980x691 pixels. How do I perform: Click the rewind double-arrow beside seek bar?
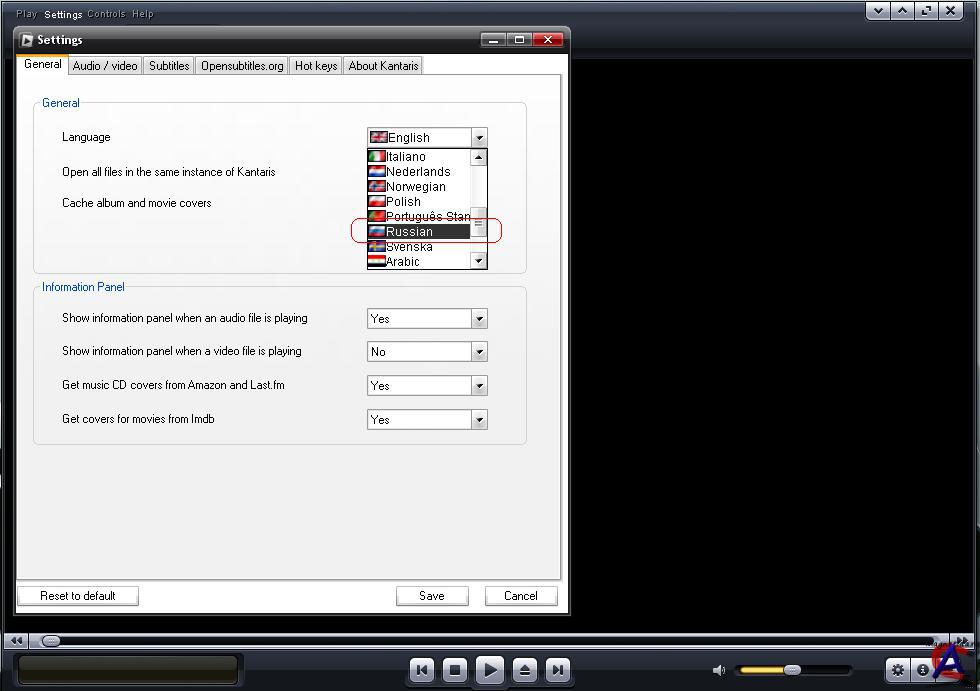[16, 640]
